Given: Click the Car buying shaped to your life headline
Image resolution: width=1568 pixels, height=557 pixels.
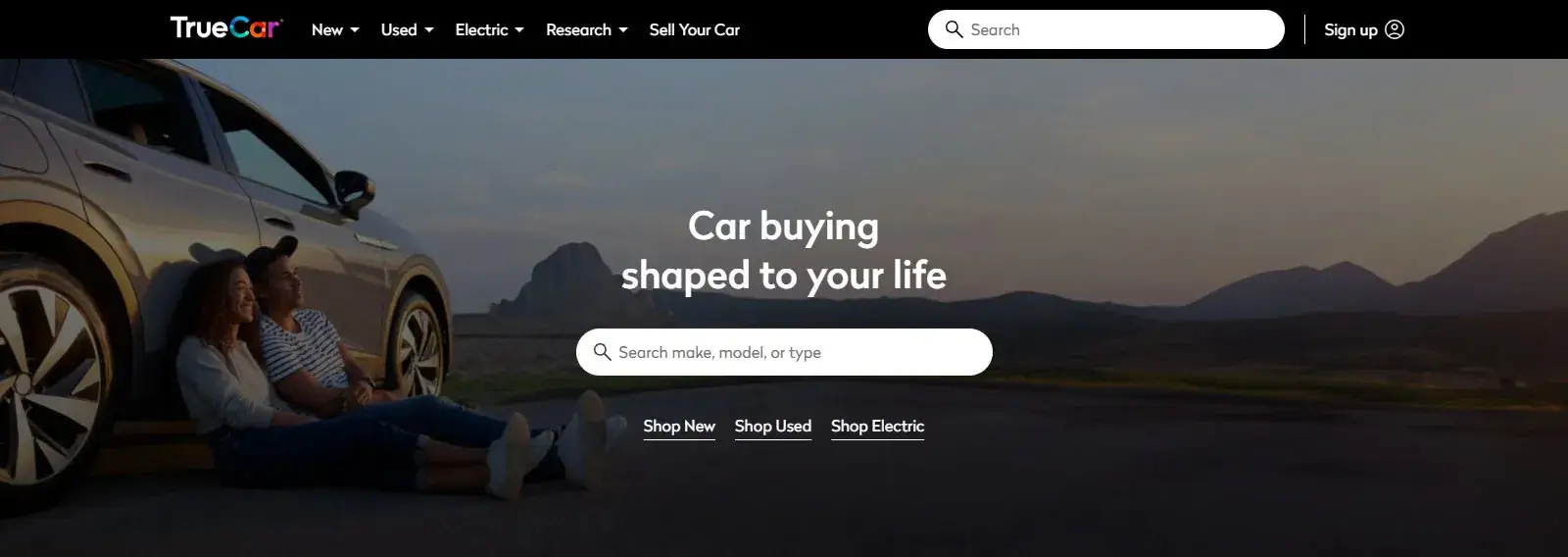Looking at the screenshot, I should tap(784, 251).
